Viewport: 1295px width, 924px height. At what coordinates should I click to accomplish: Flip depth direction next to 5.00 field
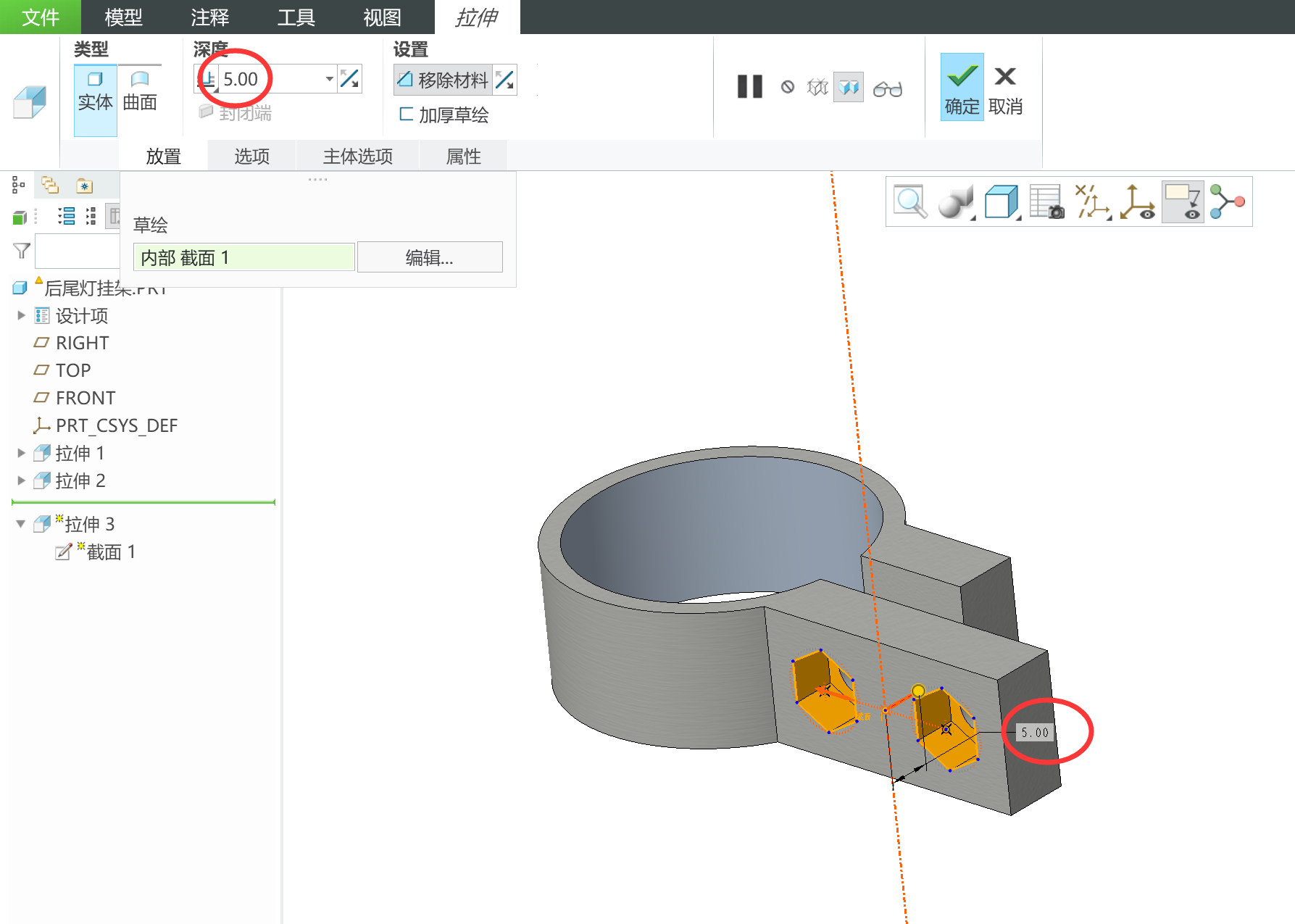tap(350, 79)
